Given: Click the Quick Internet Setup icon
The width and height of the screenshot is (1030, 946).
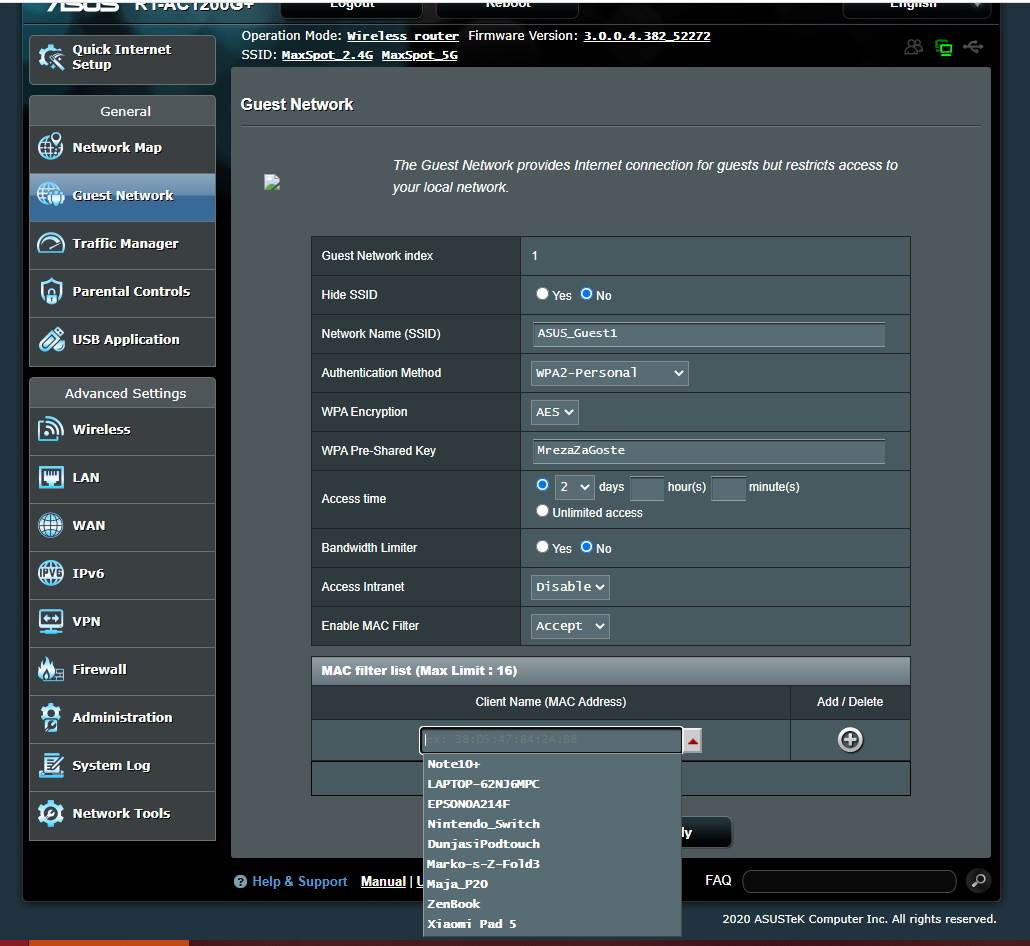Looking at the screenshot, I should [51, 58].
